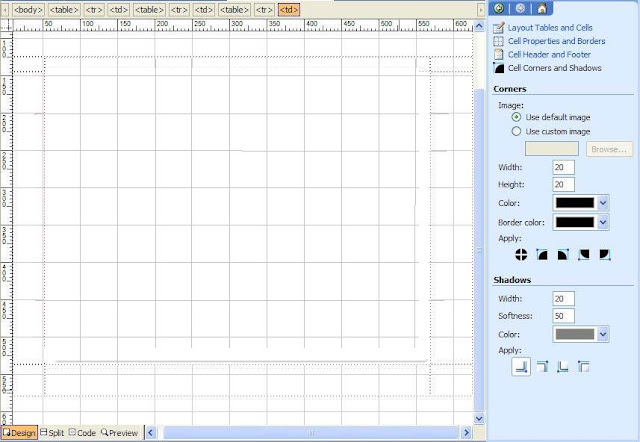Switch to Split view tab
640x442 pixels.
coord(52,433)
